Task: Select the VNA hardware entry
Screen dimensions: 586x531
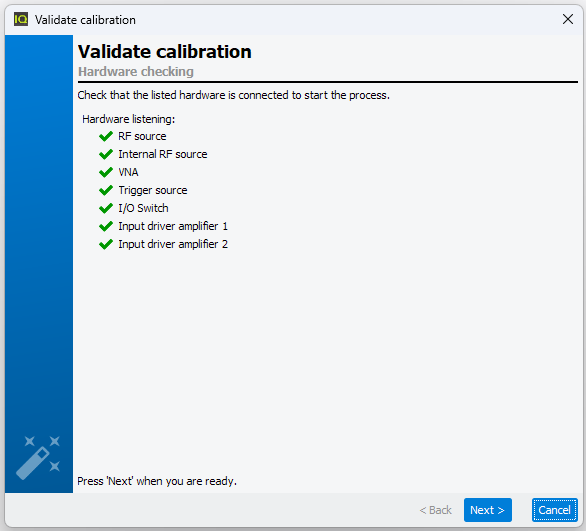Action: (x=128, y=172)
